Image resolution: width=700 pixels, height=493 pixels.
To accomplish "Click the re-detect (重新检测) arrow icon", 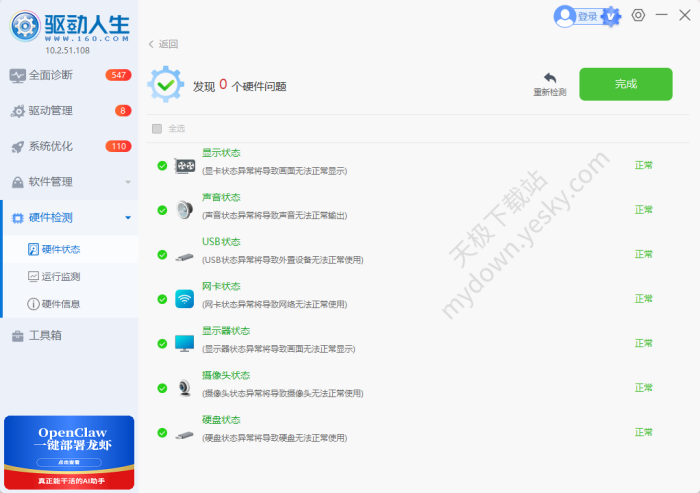I will coord(549,78).
